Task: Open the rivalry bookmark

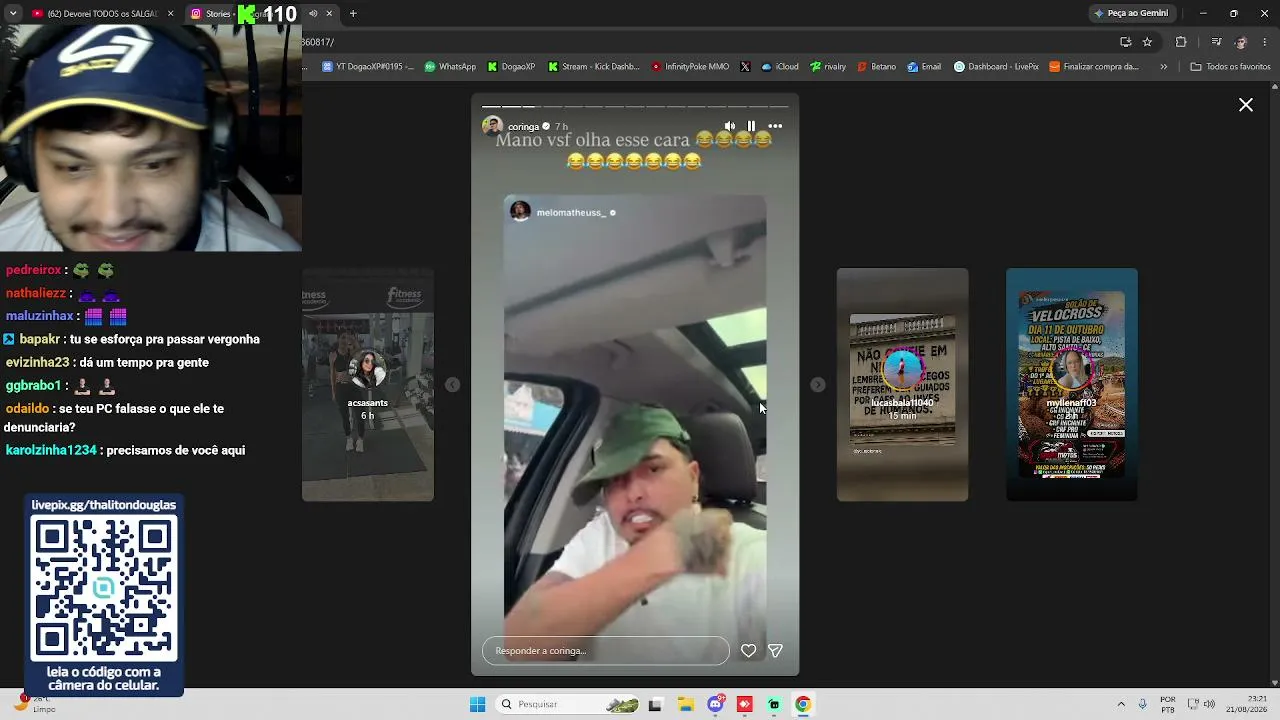Action: 828,67
